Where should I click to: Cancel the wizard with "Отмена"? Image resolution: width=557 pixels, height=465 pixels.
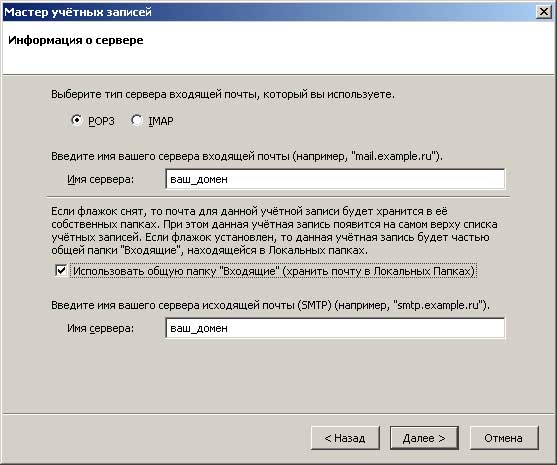pos(504,438)
